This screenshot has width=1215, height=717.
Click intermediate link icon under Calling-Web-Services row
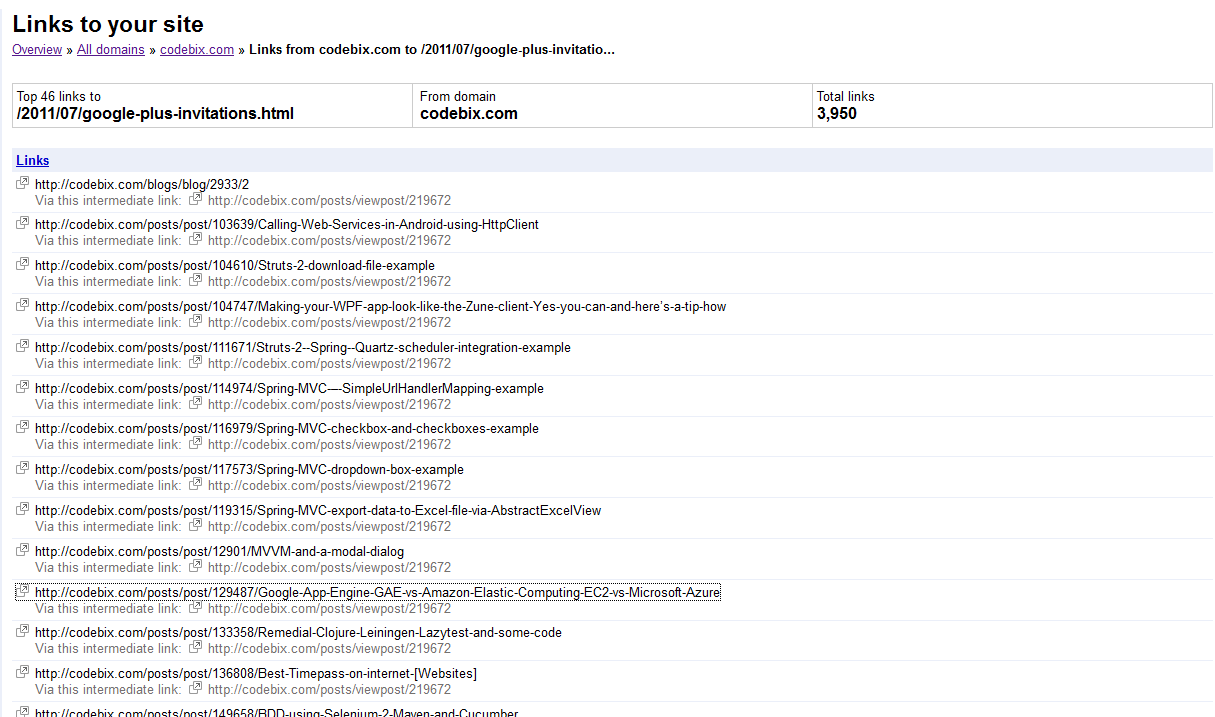pyautogui.click(x=196, y=240)
